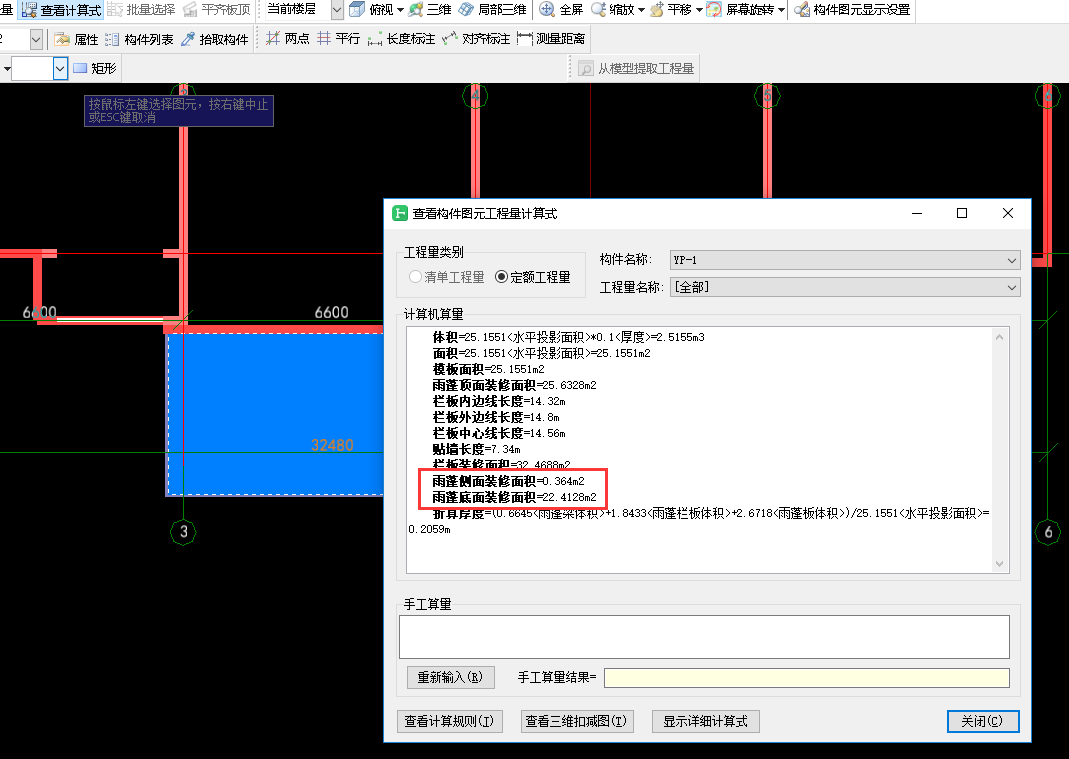This screenshot has width=1069, height=759.
Task: Click the 测量距离 tool
Action: pos(551,39)
